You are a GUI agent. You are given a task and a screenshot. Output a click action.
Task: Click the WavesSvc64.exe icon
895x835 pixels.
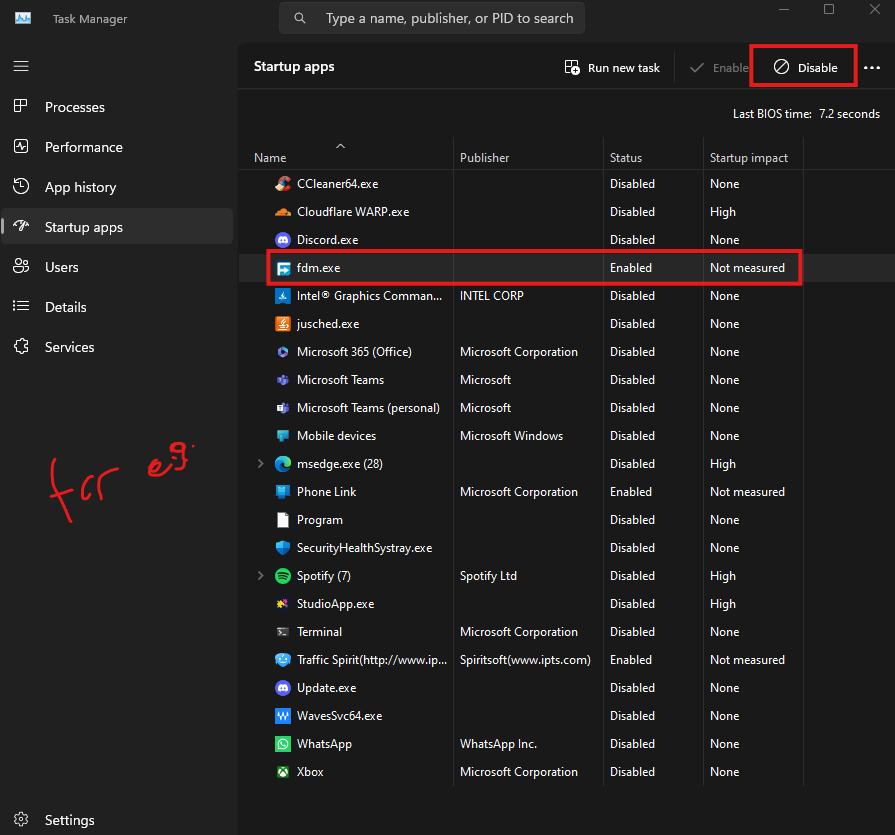(283, 716)
